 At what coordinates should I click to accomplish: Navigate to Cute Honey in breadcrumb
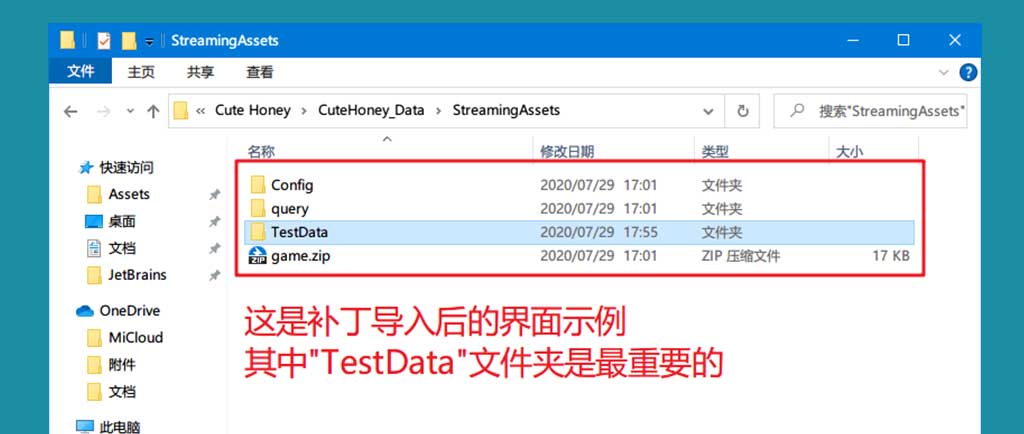coord(253,110)
